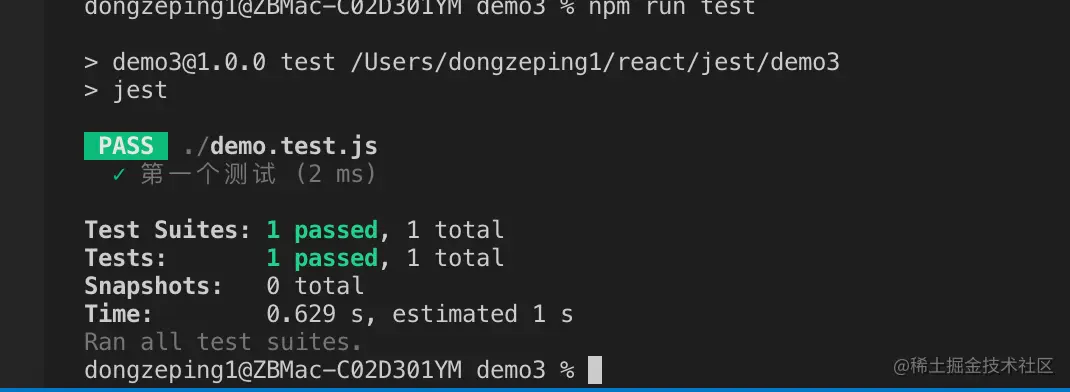The image size is (1070, 392).
Task: Click the 'Time:' label
Action: point(119,314)
